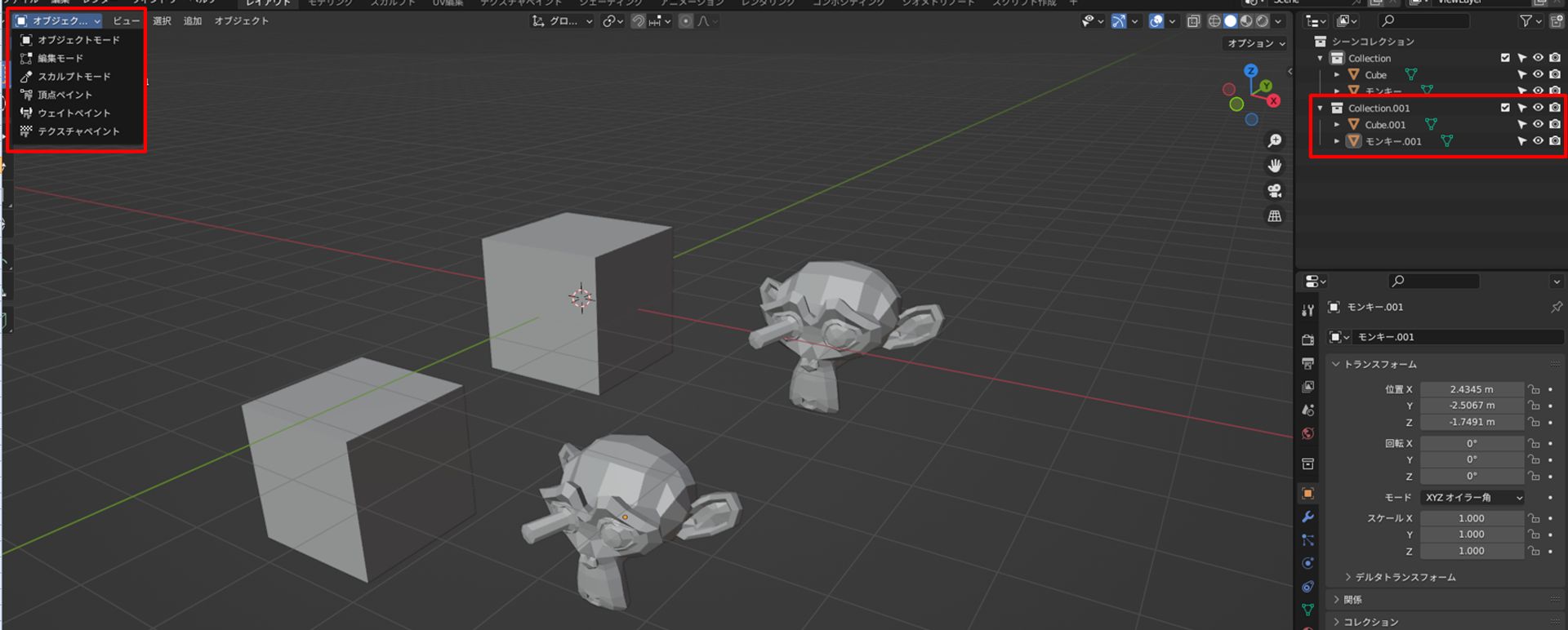The width and height of the screenshot is (1568, 630).
Task: Click mesh data icon beside モンキー.001
Action: click(x=1447, y=141)
